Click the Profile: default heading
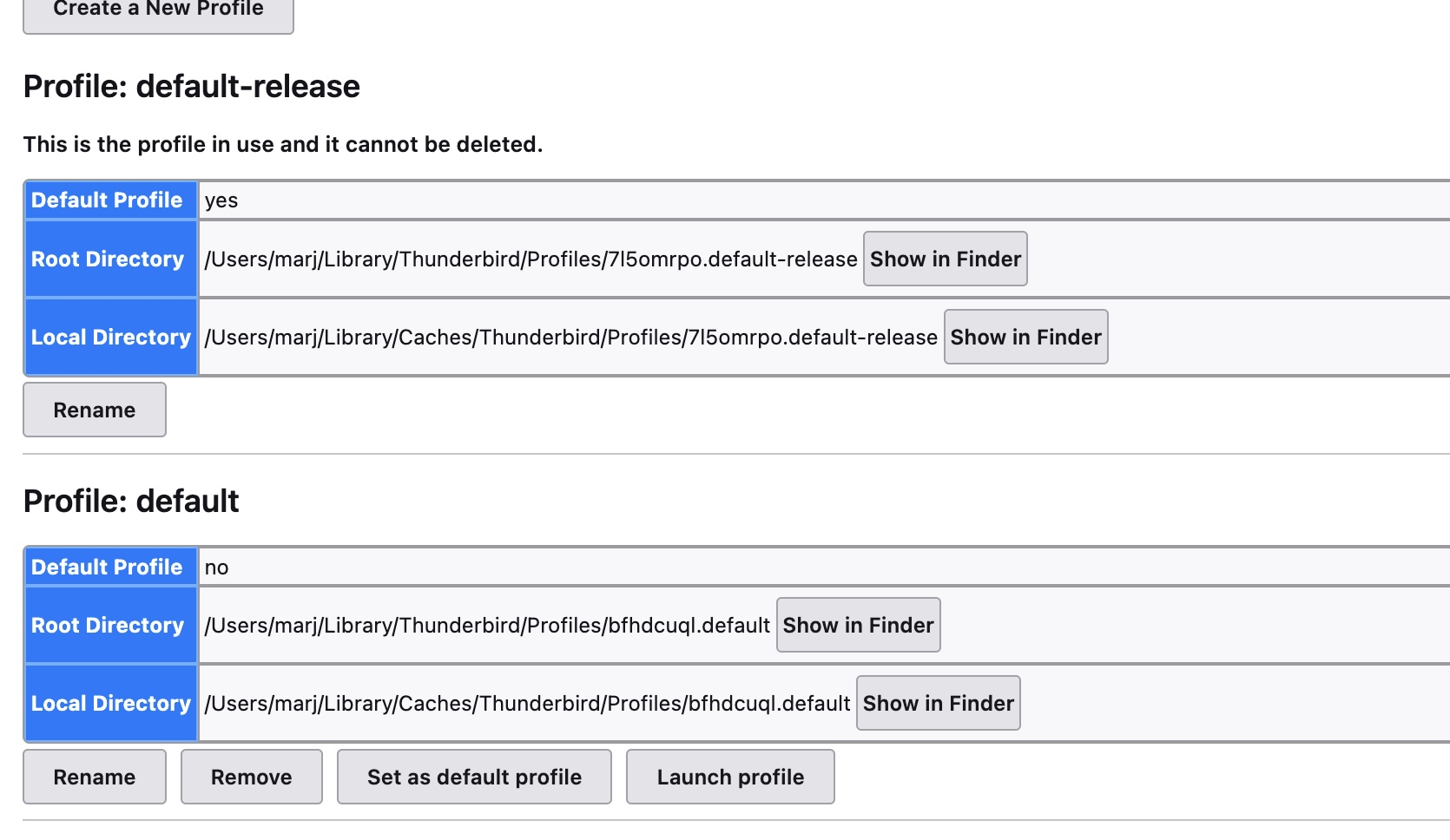The image size is (1450, 840). [x=131, y=501]
